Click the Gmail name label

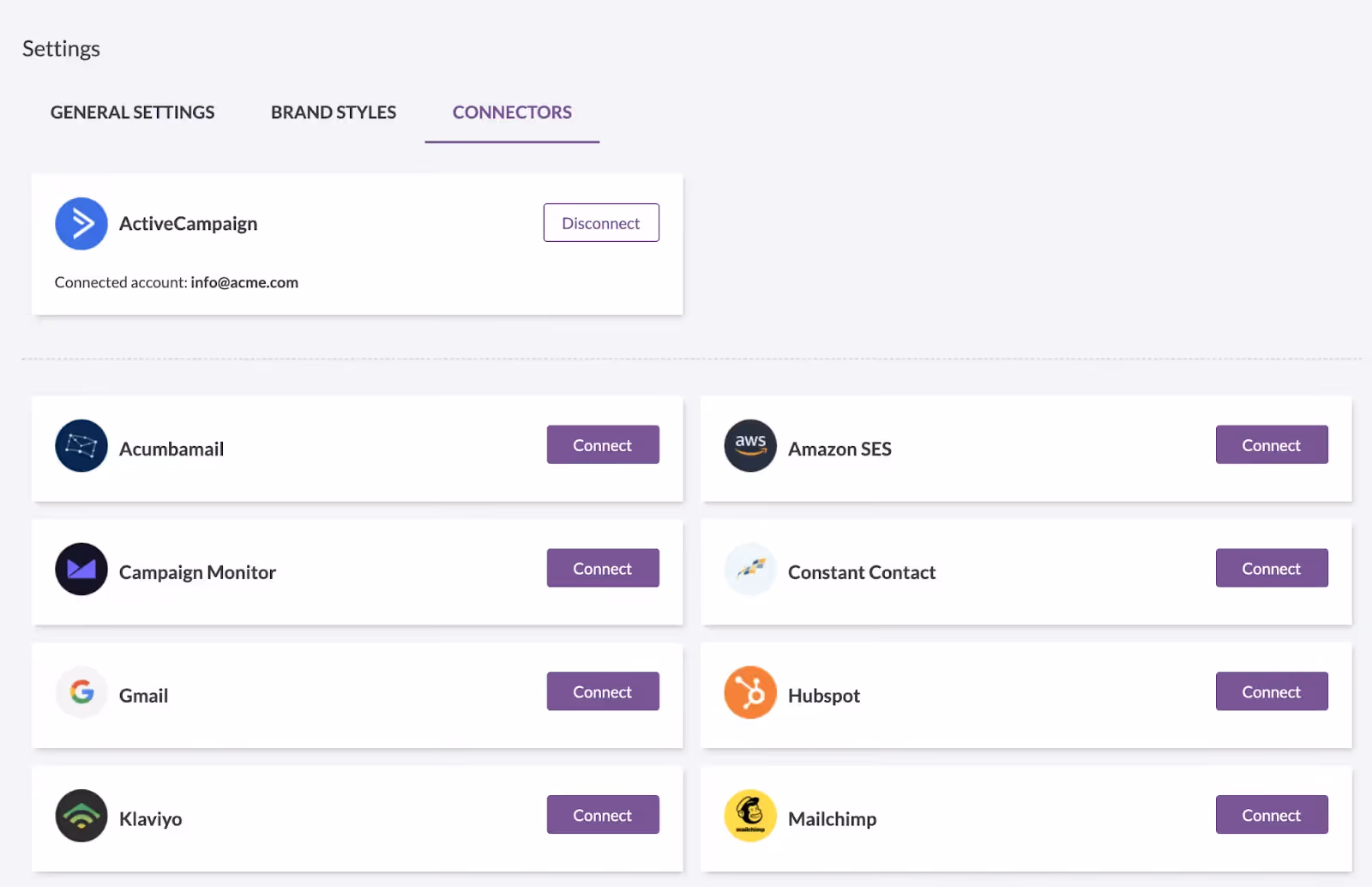[x=143, y=696]
